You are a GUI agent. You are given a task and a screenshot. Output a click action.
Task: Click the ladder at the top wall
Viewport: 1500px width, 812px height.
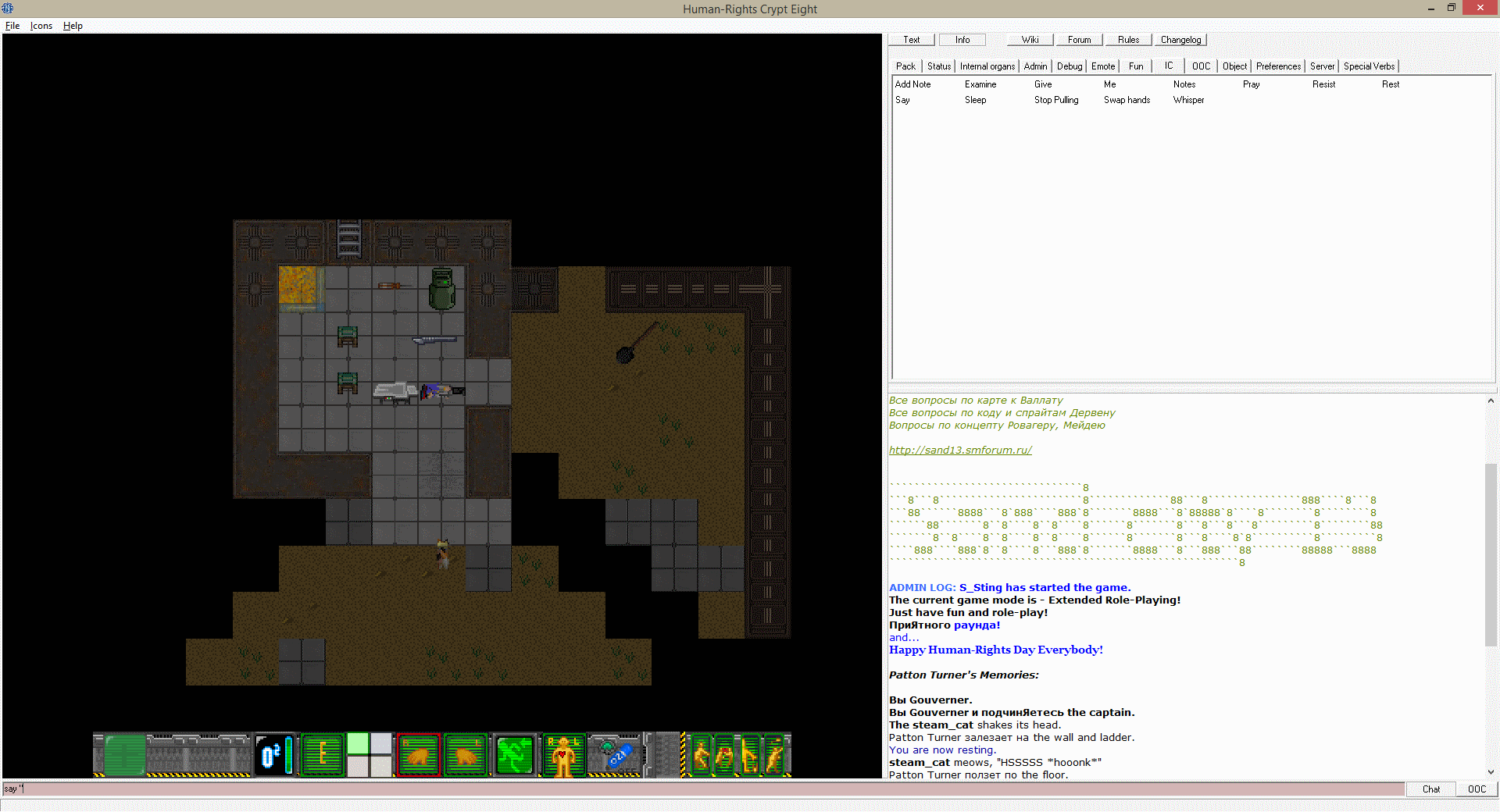348,239
